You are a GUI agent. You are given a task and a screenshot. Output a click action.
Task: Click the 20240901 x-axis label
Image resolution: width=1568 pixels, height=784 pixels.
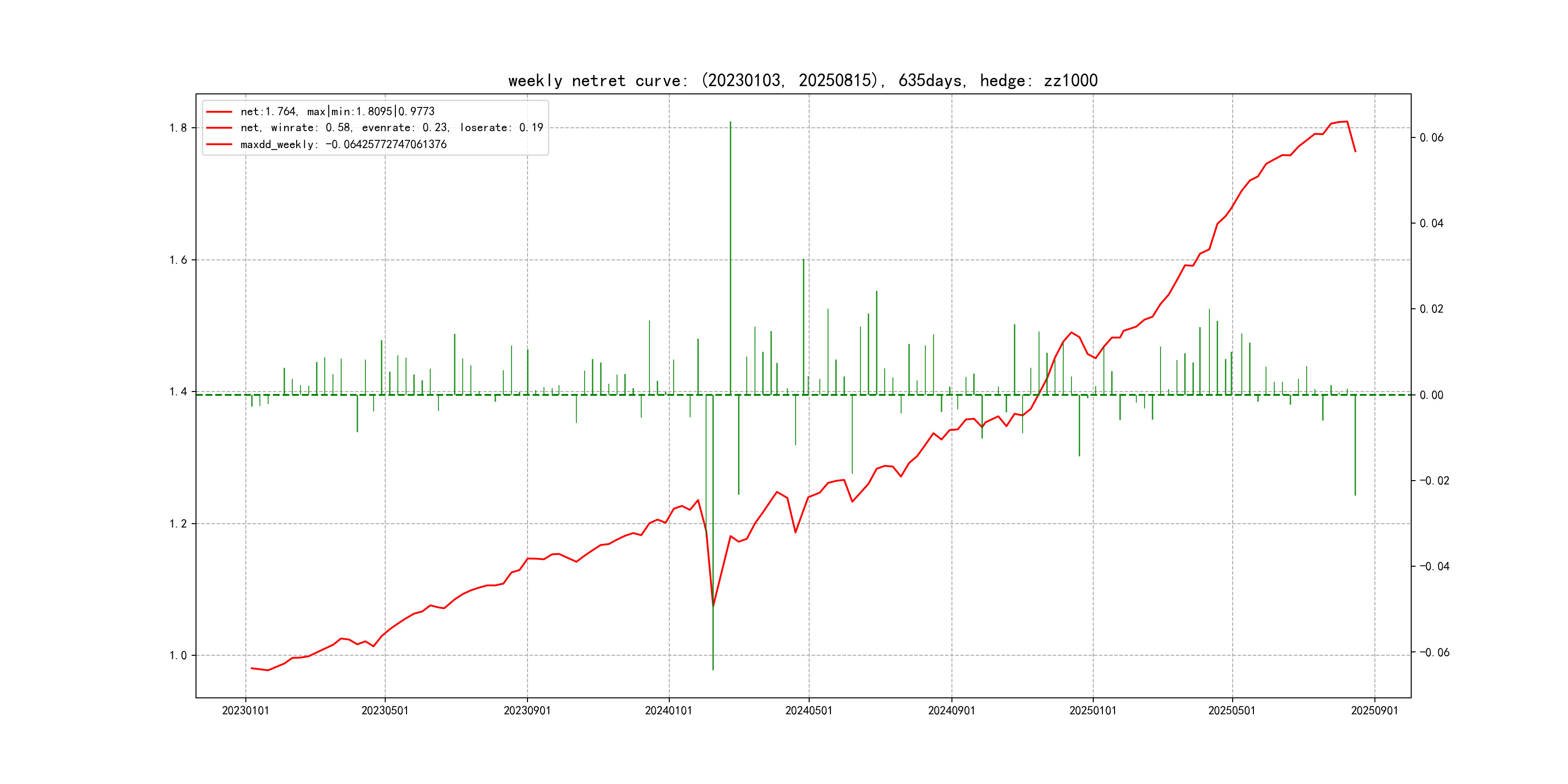(x=951, y=711)
